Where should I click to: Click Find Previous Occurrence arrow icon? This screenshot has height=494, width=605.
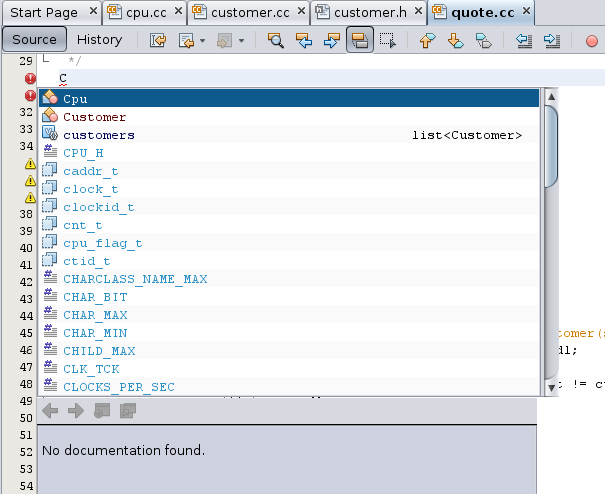point(305,41)
